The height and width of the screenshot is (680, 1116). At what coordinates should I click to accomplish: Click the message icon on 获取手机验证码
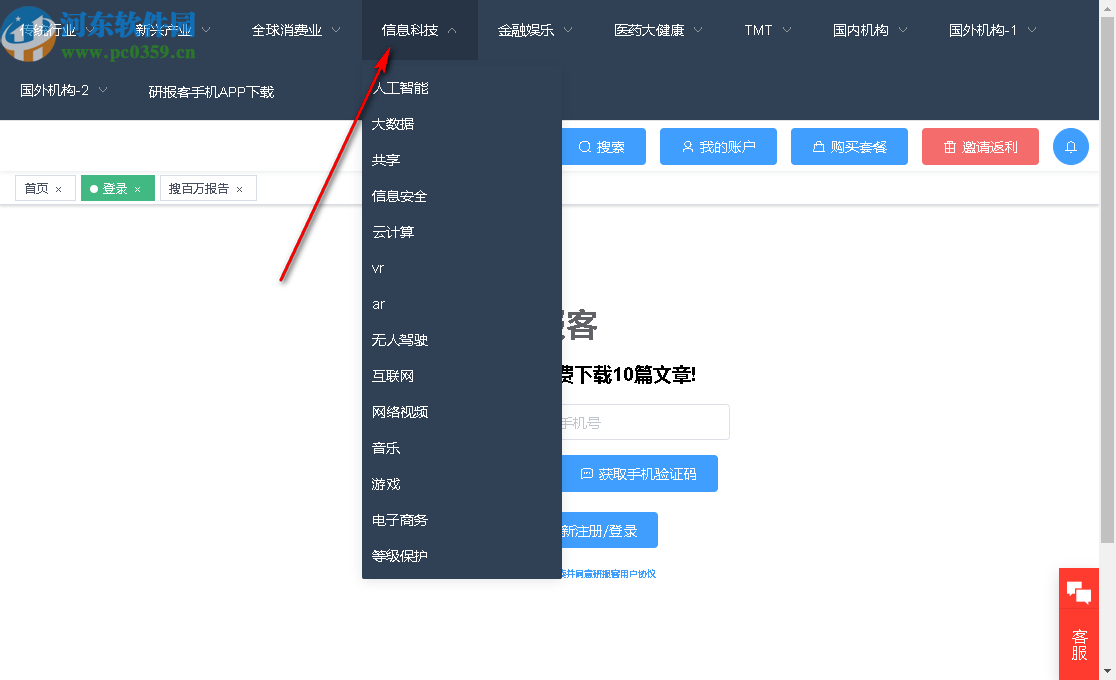tap(589, 473)
